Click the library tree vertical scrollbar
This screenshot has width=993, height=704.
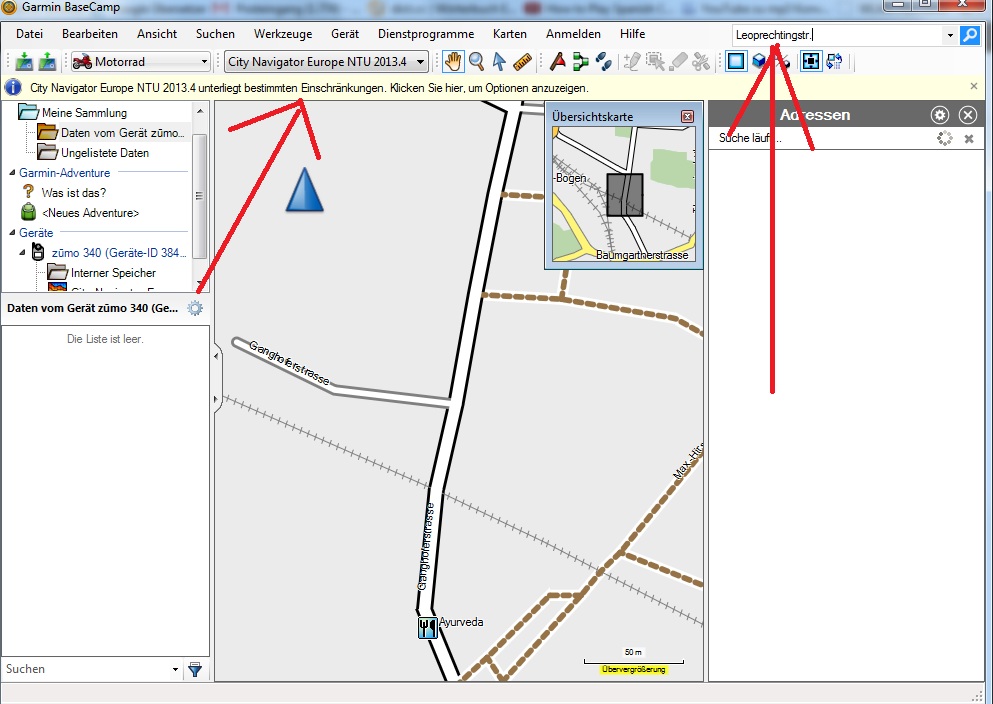point(200,196)
